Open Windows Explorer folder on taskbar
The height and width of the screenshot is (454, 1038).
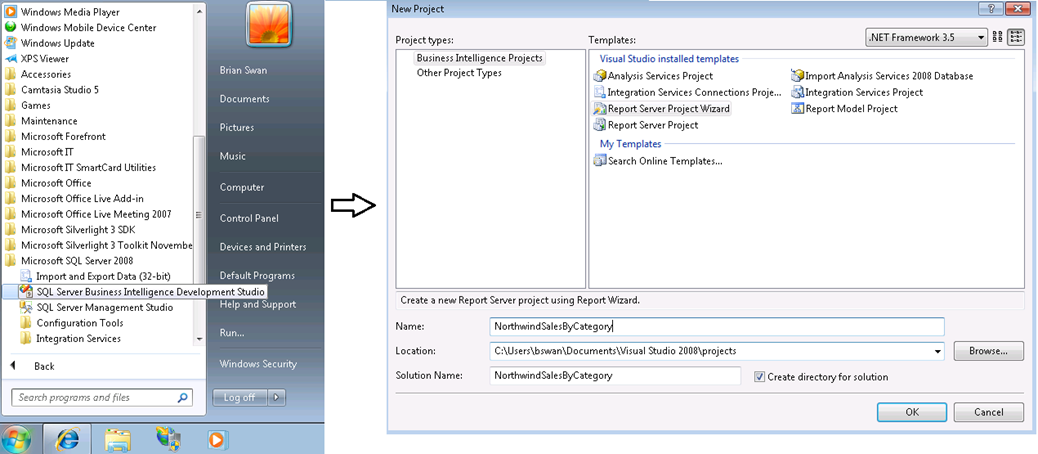click(118, 439)
